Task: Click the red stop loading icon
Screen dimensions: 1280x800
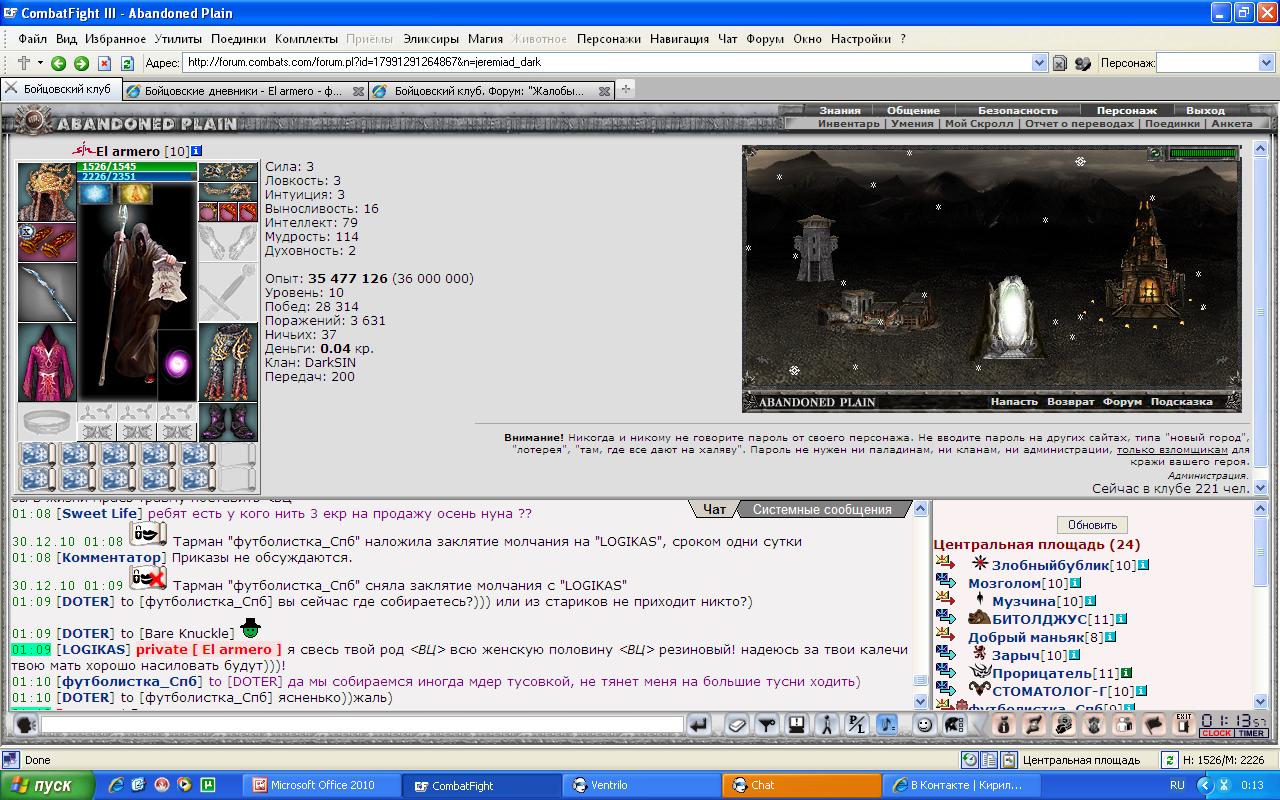Action: pyautogui.click(x=104, y=63)
